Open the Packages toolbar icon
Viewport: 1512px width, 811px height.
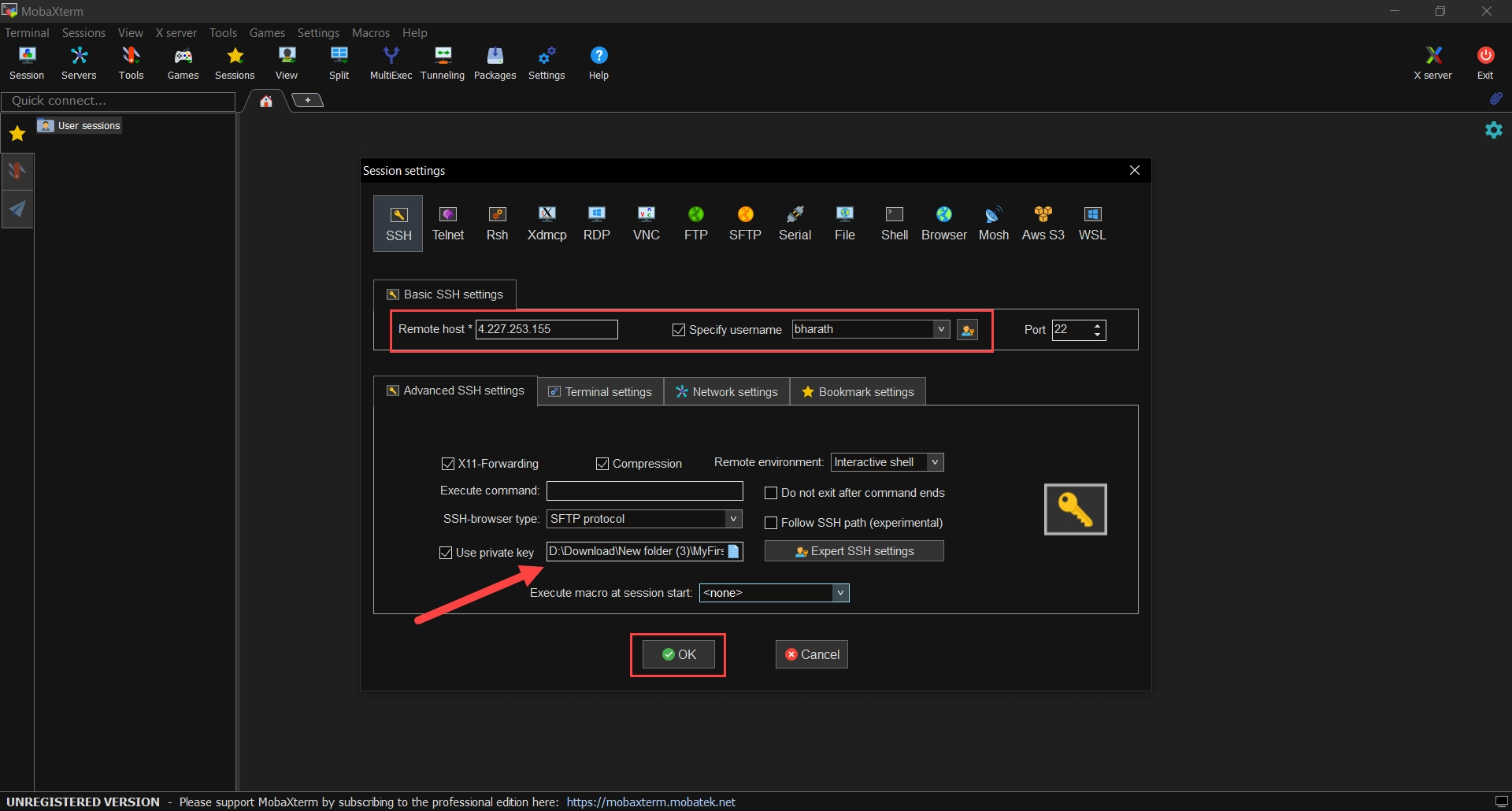(x=495, y=63)
